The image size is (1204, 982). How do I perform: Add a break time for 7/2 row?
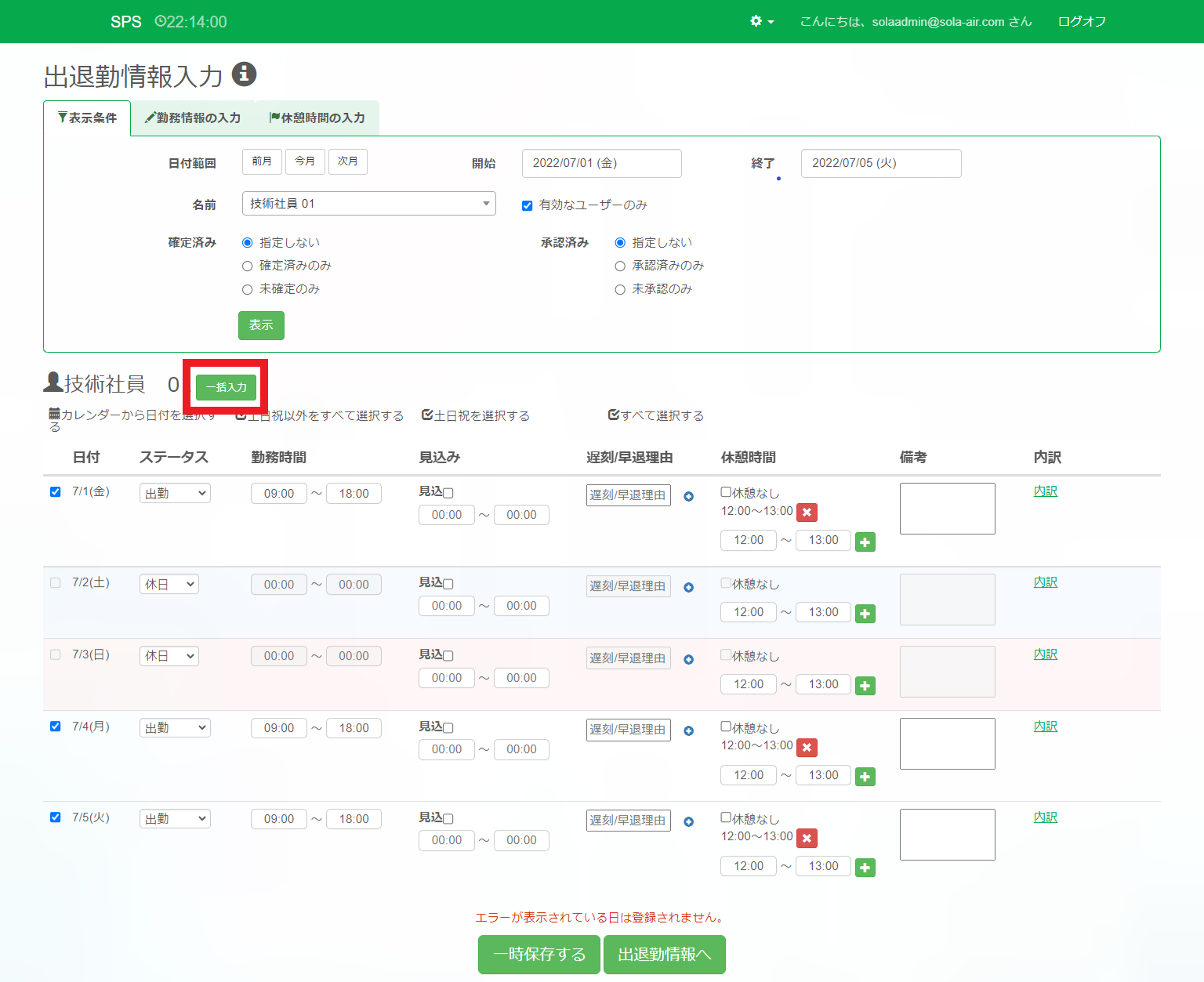(x=865, y=614)
